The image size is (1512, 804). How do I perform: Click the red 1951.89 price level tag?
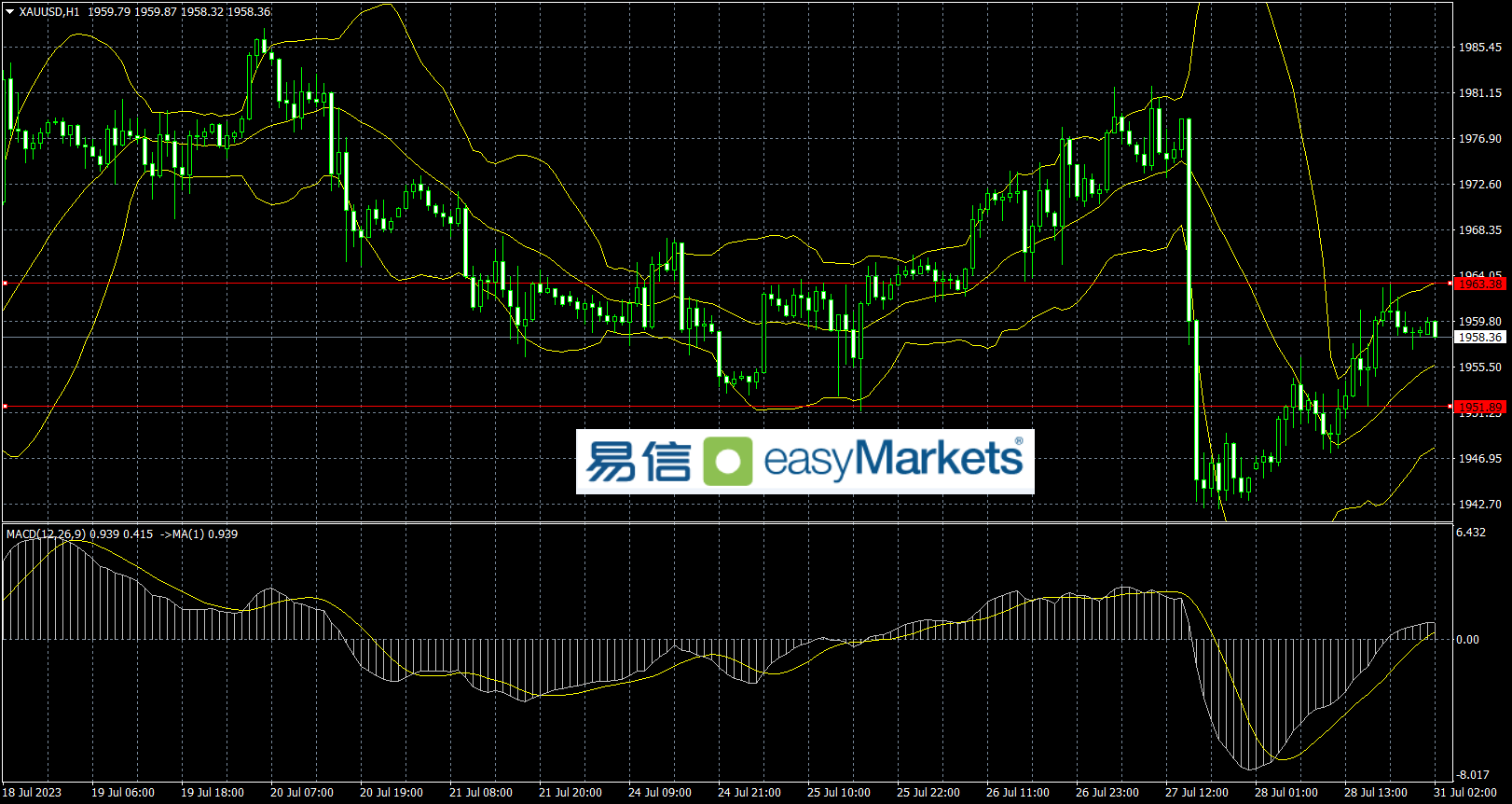pos(1480,407)
